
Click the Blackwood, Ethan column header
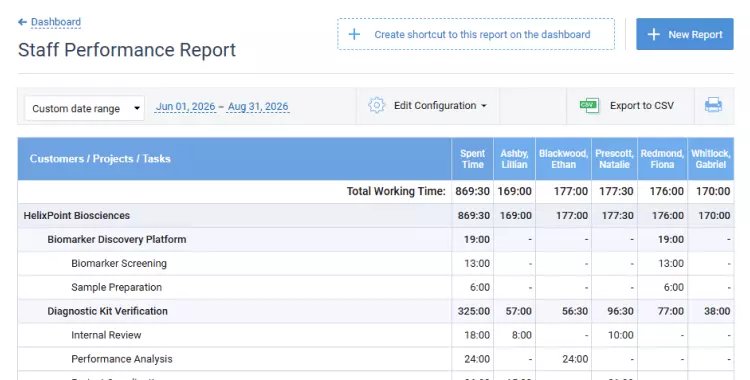click(563, 159)
